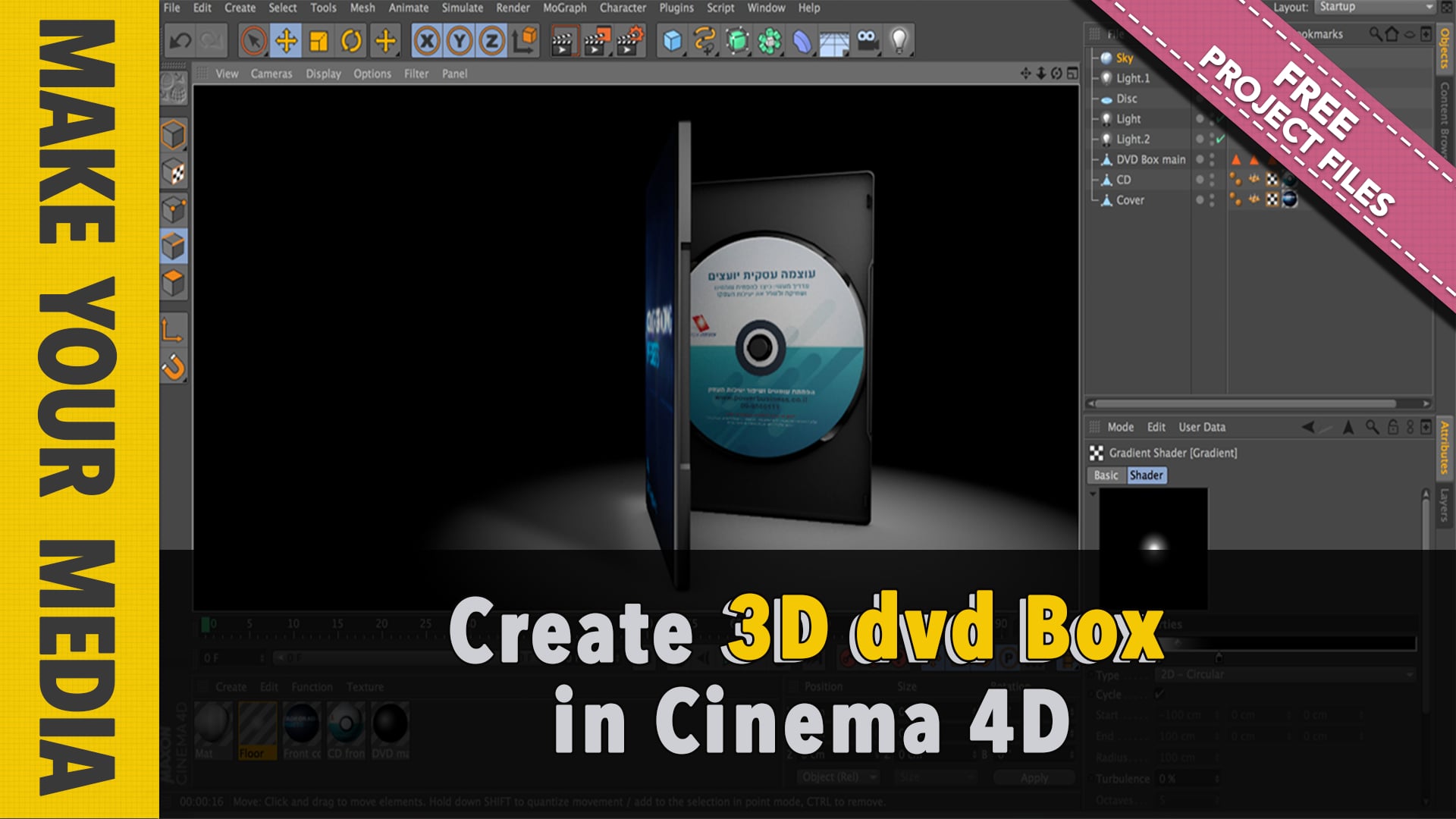Viewport: 1456px width, 819px height.
Task: Click the Cube primitive icon
Action: tap(670, 42)
